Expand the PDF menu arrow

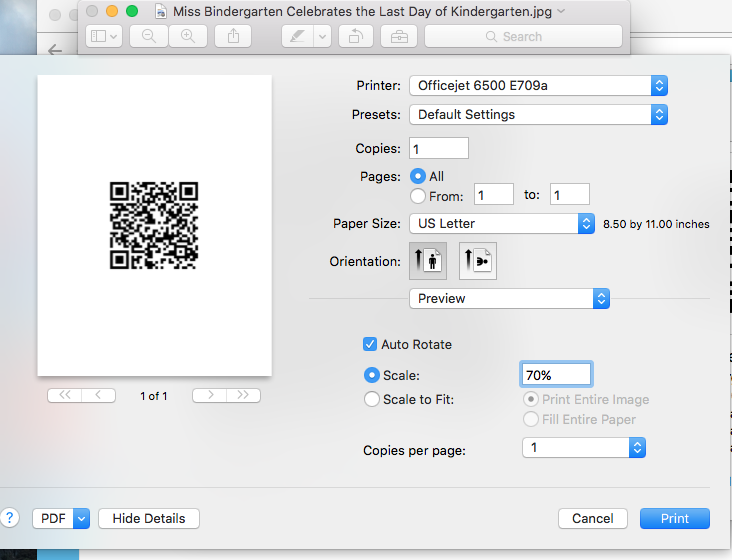click(x=81, y=518)
